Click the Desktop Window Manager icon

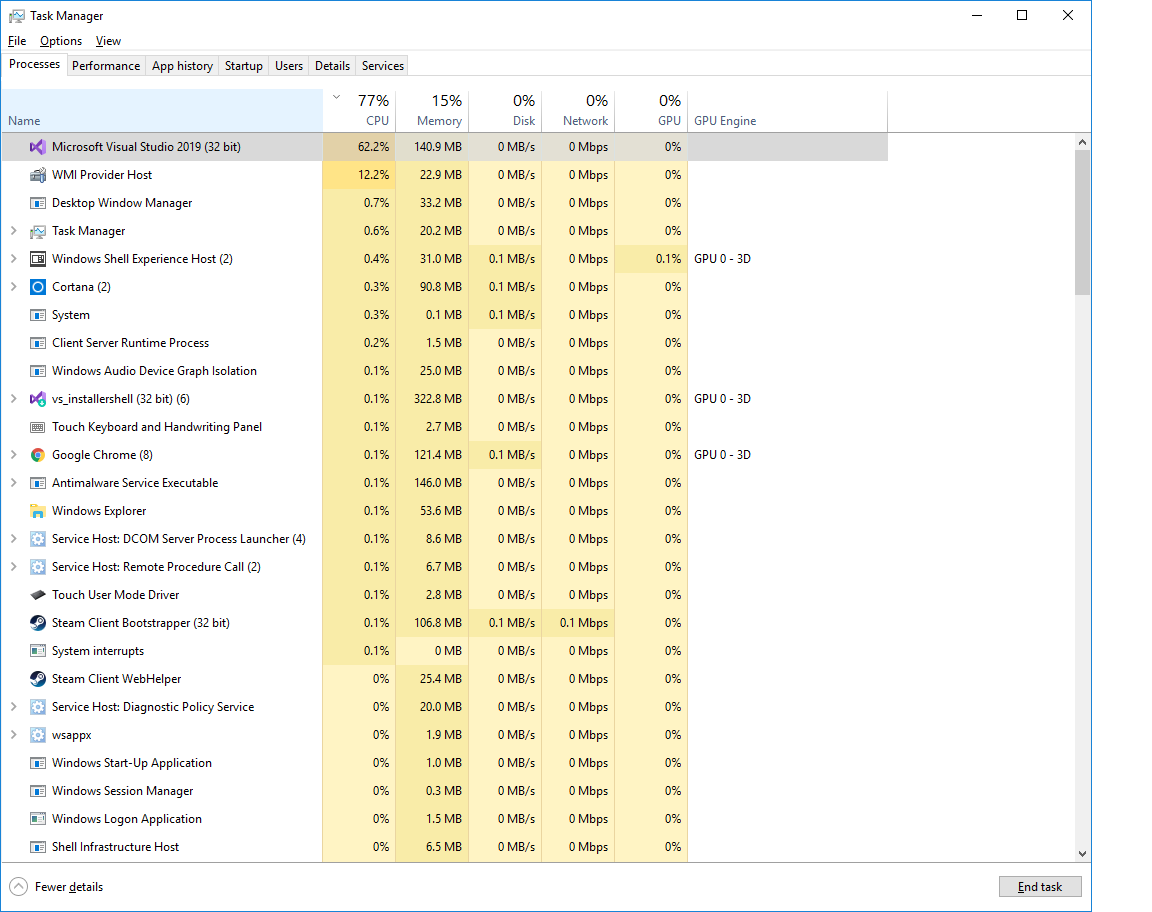click(37, 203)
